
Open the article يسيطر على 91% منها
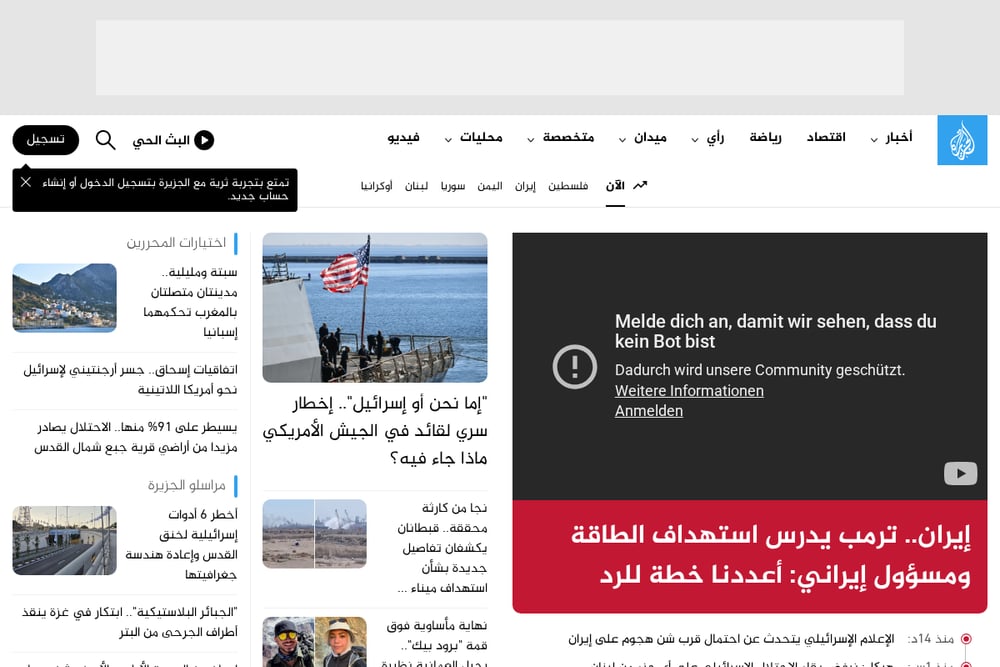click(136, 437)
